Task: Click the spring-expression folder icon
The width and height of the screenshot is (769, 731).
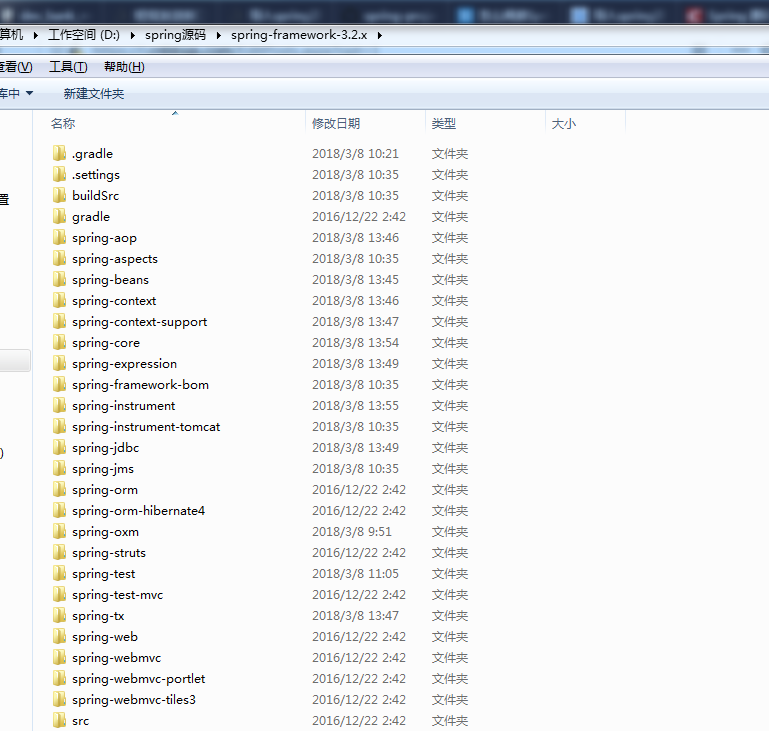Action: pyautogui.click(x=59, y=363)
